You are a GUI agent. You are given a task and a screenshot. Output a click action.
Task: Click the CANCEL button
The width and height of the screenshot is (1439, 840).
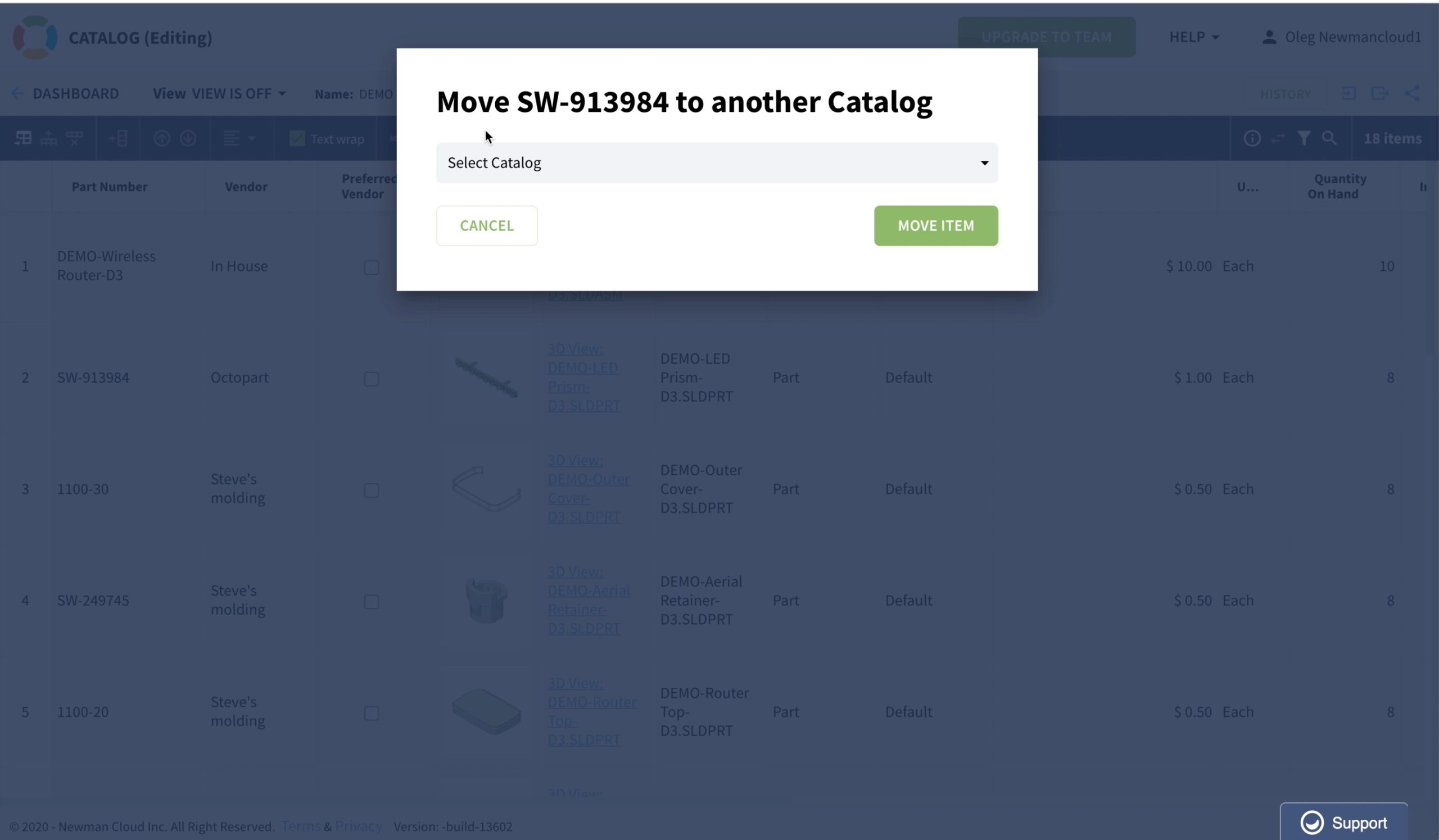pos(487,225)
